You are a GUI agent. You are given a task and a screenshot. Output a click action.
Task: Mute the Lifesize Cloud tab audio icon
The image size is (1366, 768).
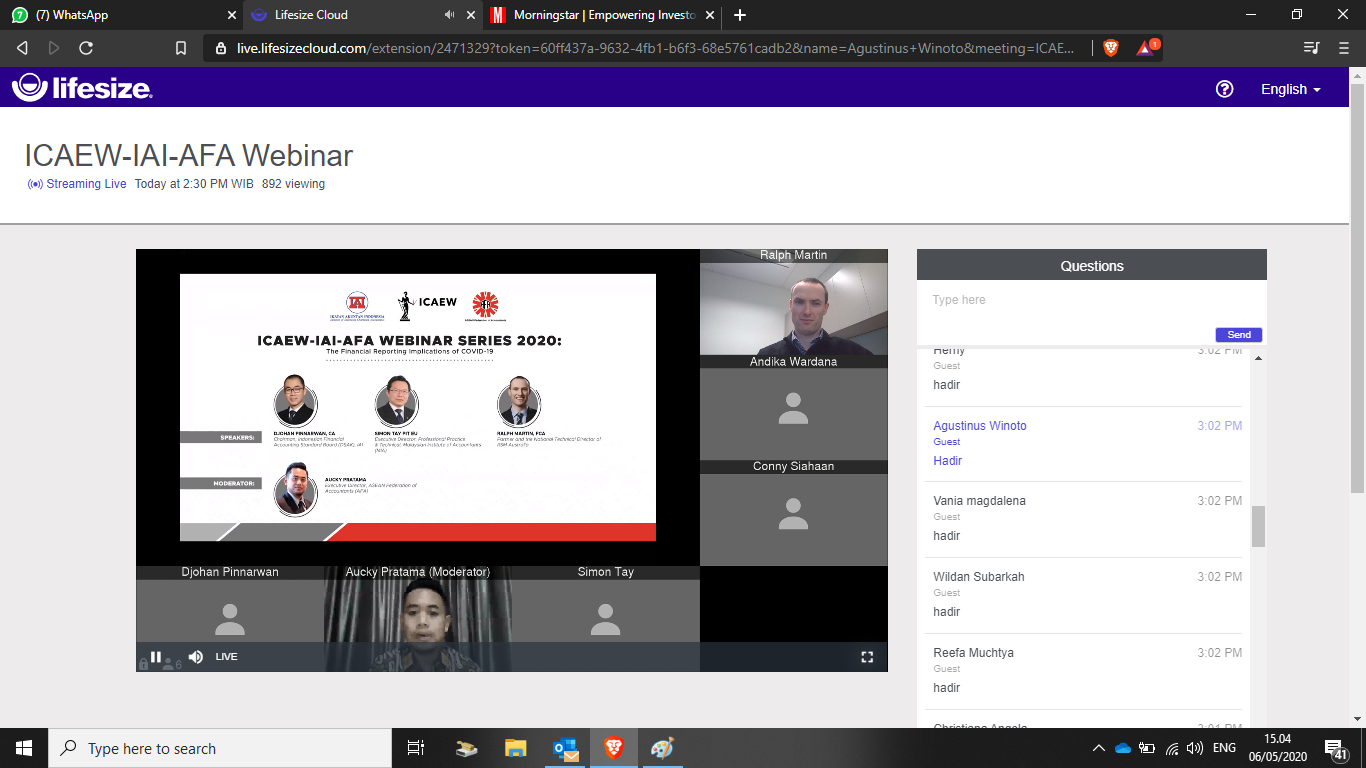[x=449, y=15]
